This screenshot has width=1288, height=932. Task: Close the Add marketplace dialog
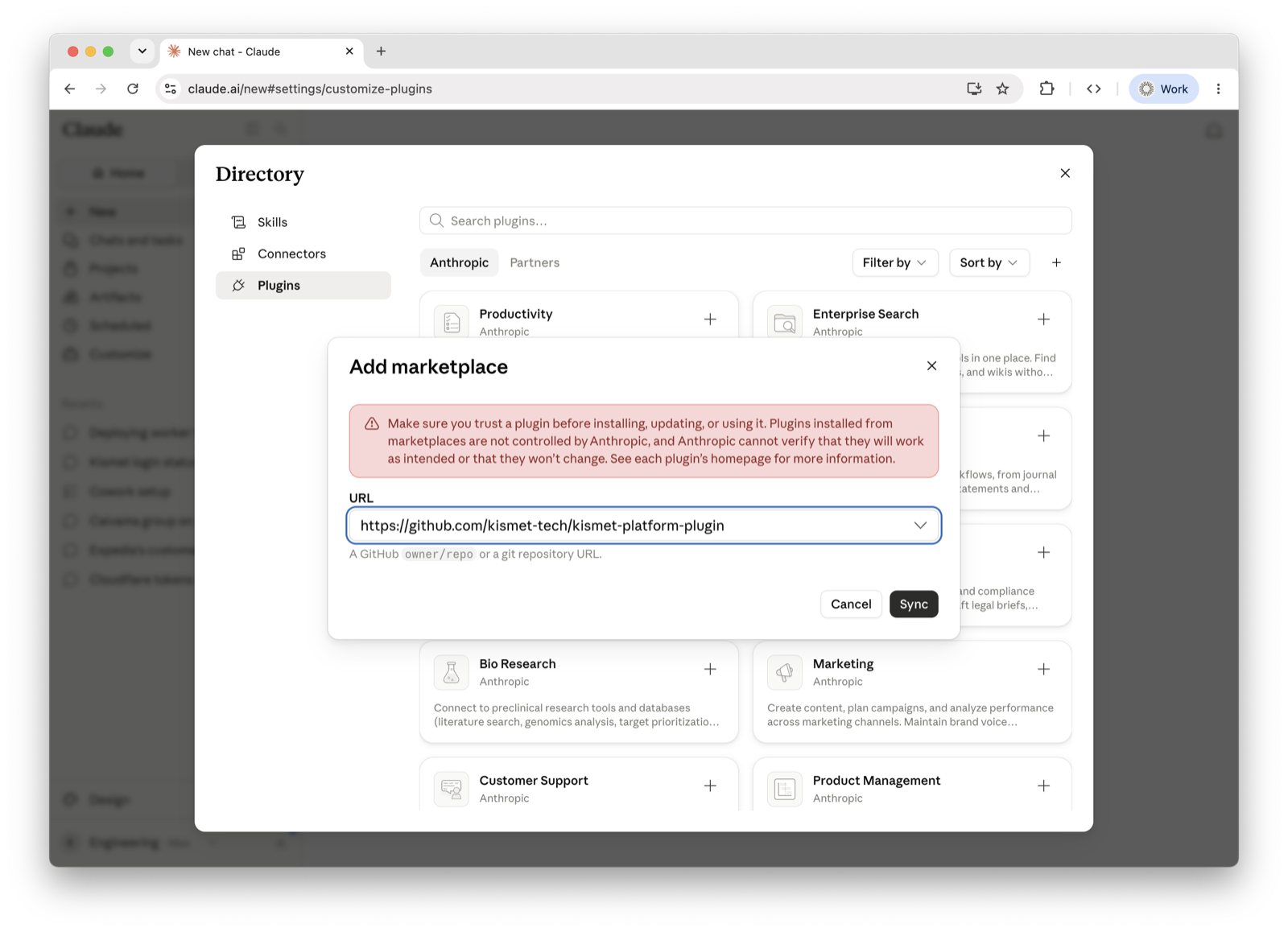pyautogui.click(x=931, y=366)
